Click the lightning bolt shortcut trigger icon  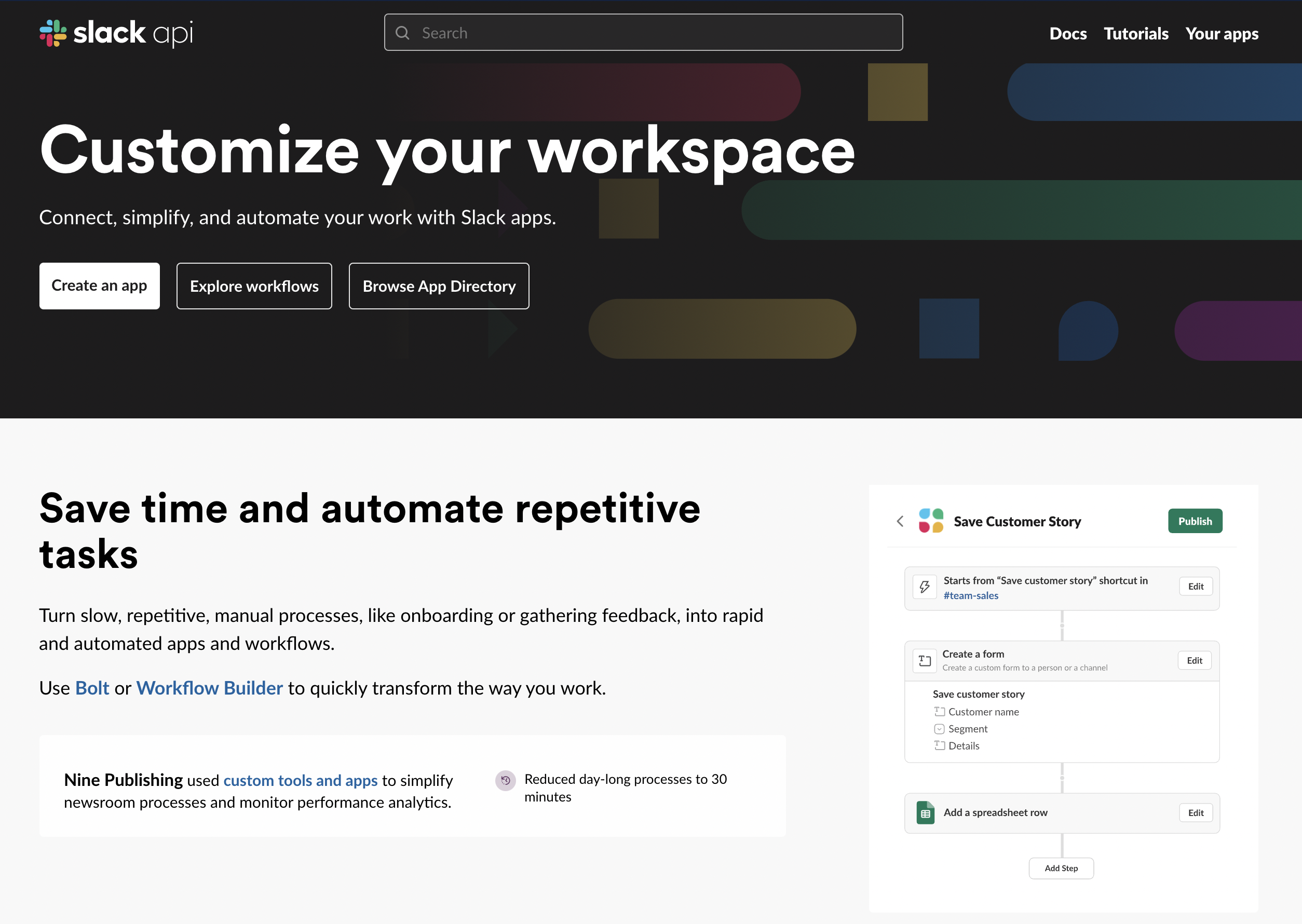(x=924, y=587)
